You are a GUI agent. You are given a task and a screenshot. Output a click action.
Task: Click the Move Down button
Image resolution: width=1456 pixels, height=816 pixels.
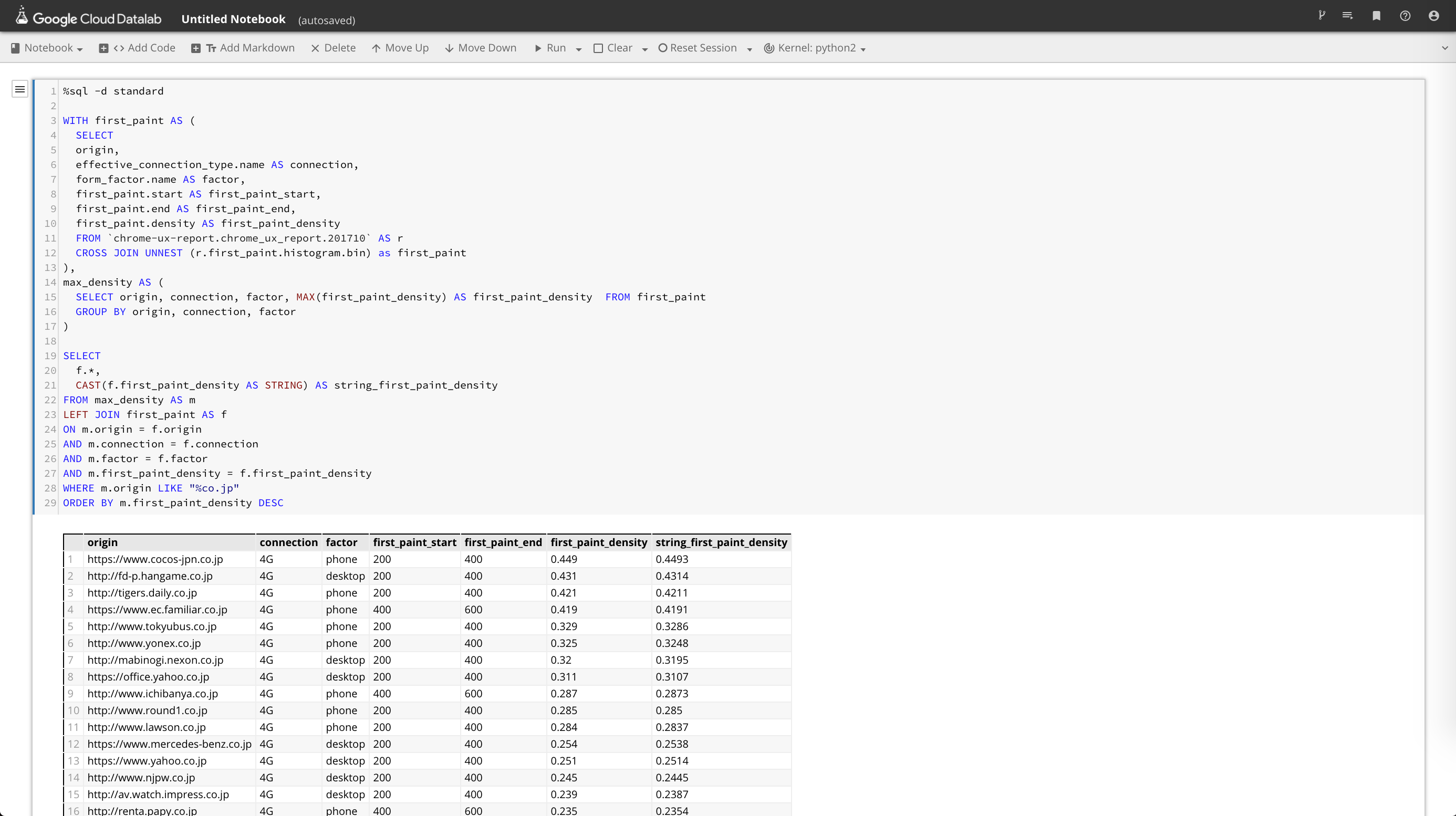coord(481,48)
